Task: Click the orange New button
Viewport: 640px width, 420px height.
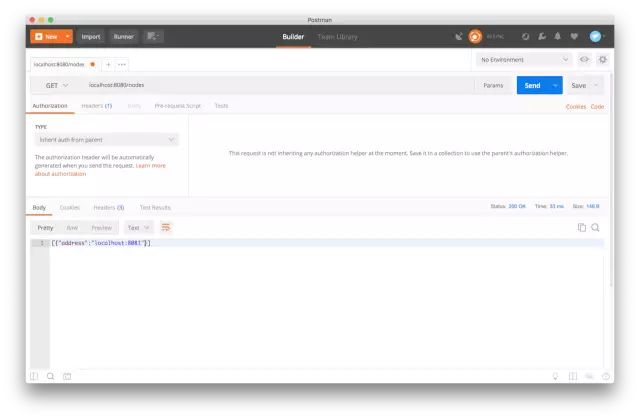Action: tap(47, 37)
